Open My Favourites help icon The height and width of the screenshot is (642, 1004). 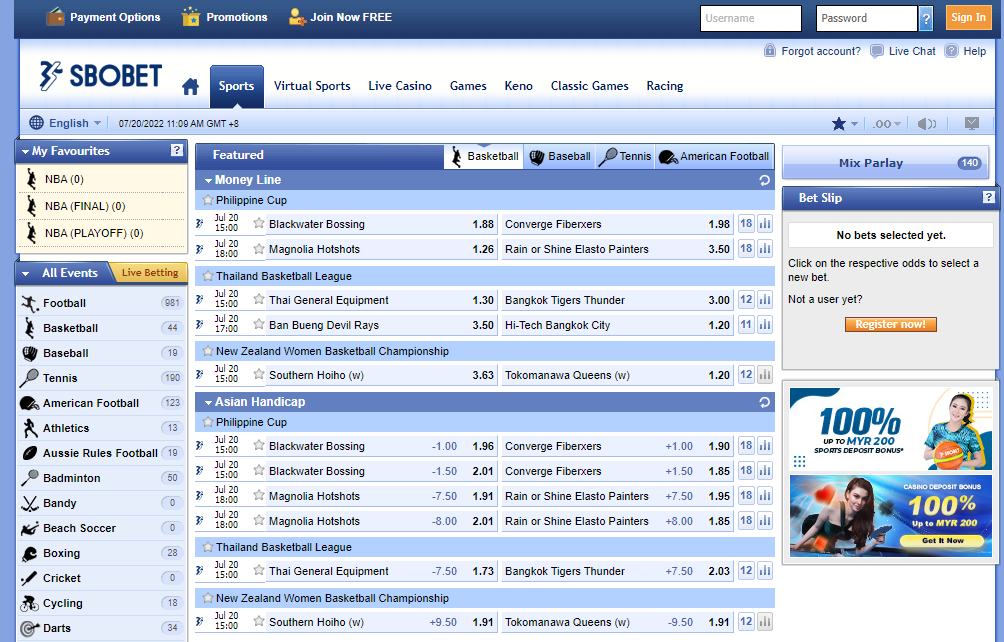pyautogui.click(x=177, y=151)
